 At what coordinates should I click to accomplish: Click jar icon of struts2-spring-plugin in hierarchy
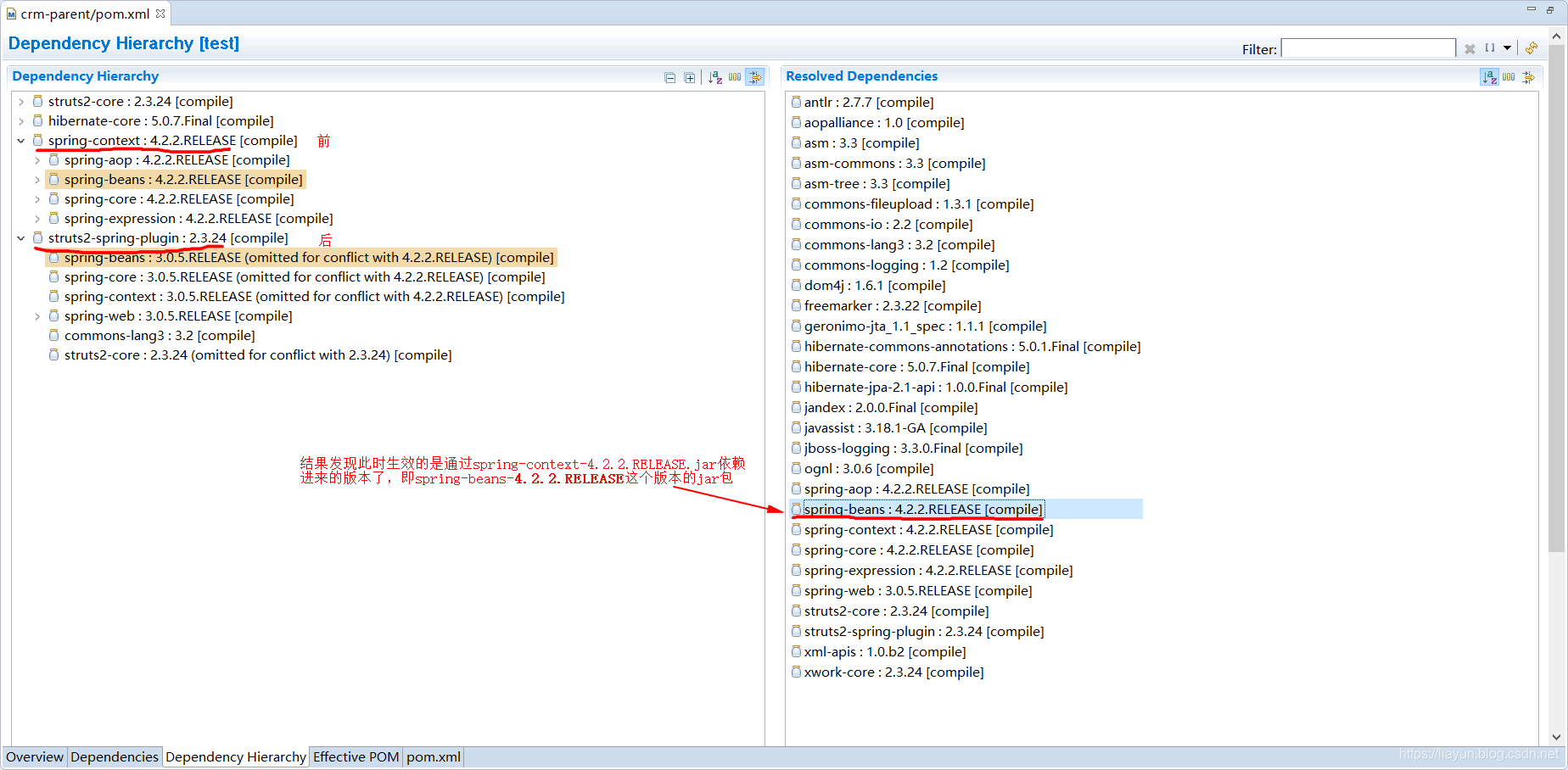click(x=38, y=237)
